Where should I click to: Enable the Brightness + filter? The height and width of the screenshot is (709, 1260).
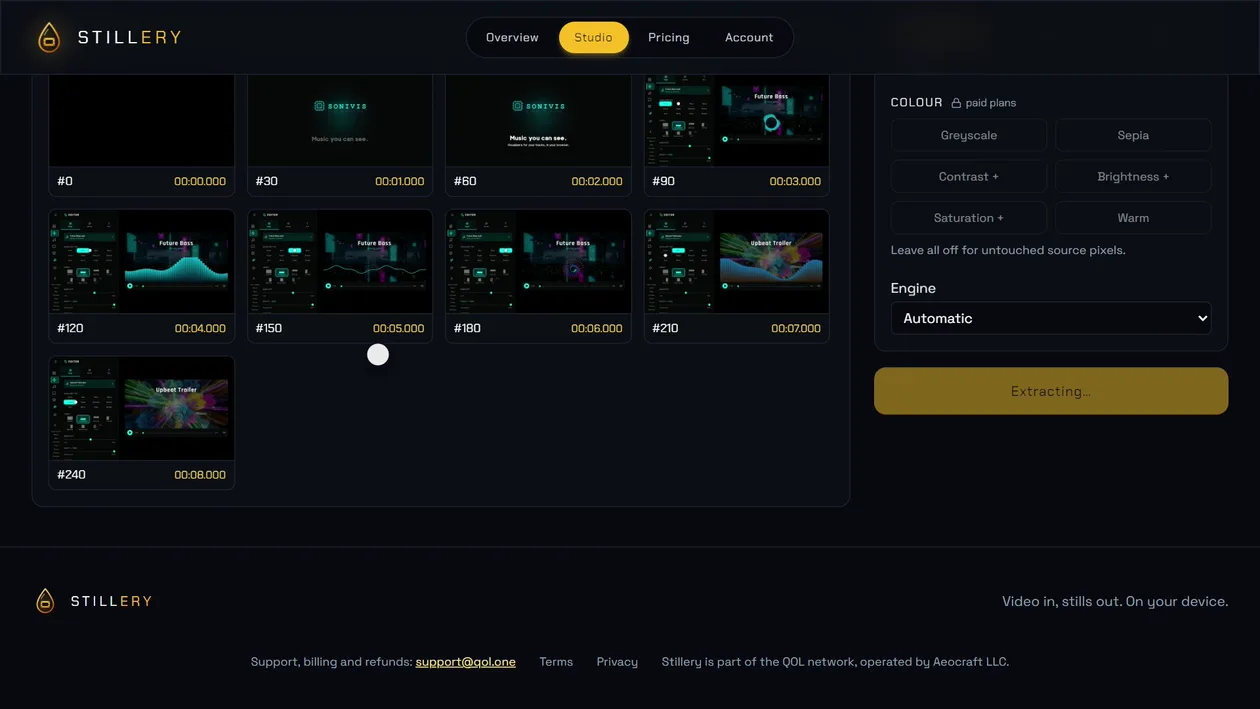pos(1133,176)
